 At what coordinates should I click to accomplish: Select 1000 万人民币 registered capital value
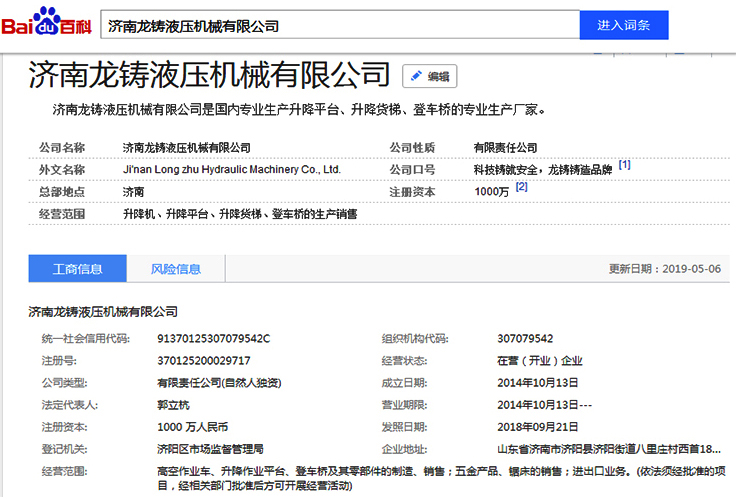192,427
